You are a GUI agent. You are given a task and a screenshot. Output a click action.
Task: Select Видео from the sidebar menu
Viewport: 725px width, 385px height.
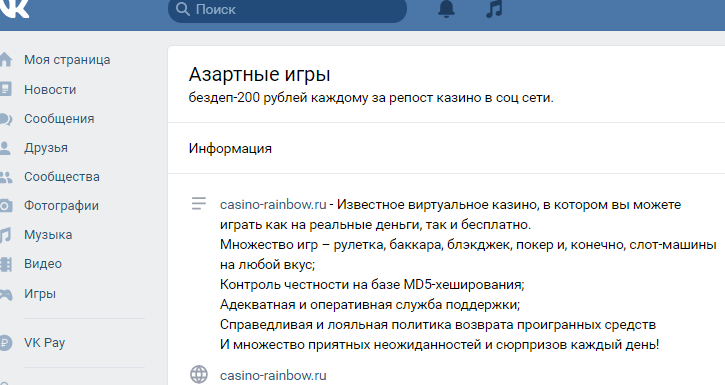pyautogui.click(x=43, y=264)
